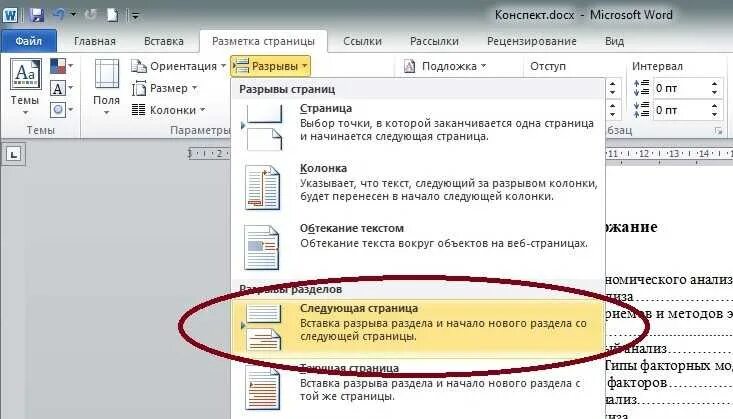The image size is (733, 419).
Task: Switch to the Вставка tab
Action: coord(164,41)
